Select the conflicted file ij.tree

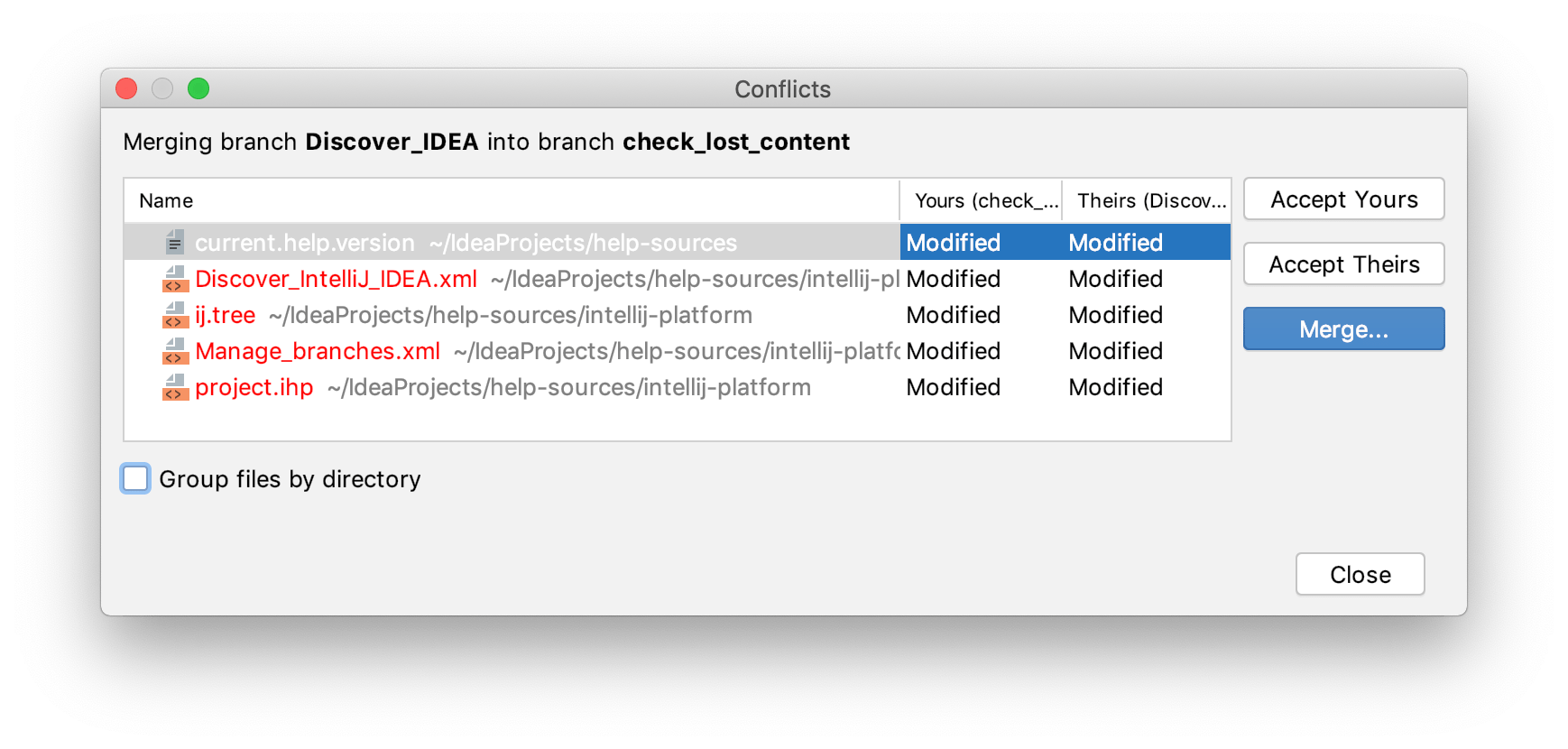coord(225,315)
